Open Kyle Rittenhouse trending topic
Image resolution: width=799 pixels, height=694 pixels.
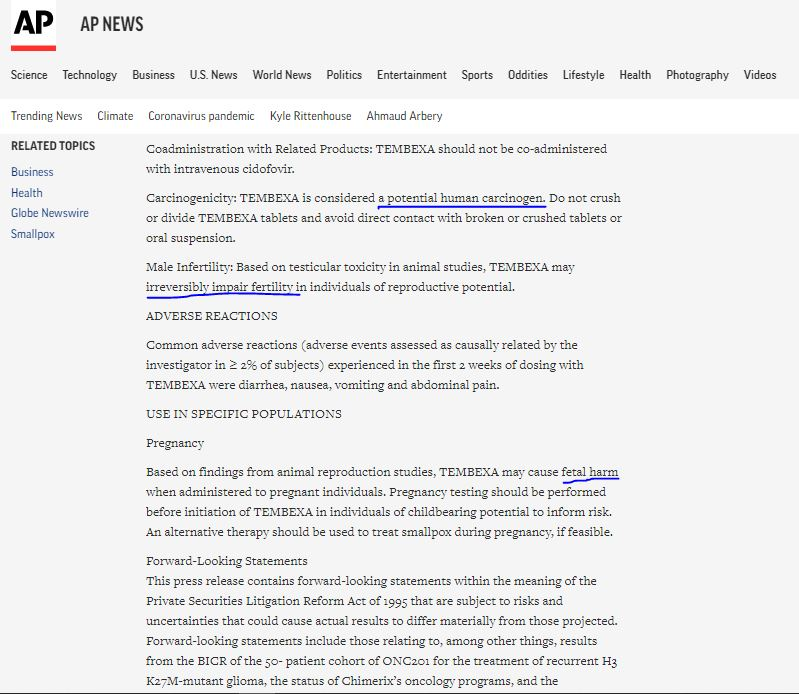tap(310, 116)
